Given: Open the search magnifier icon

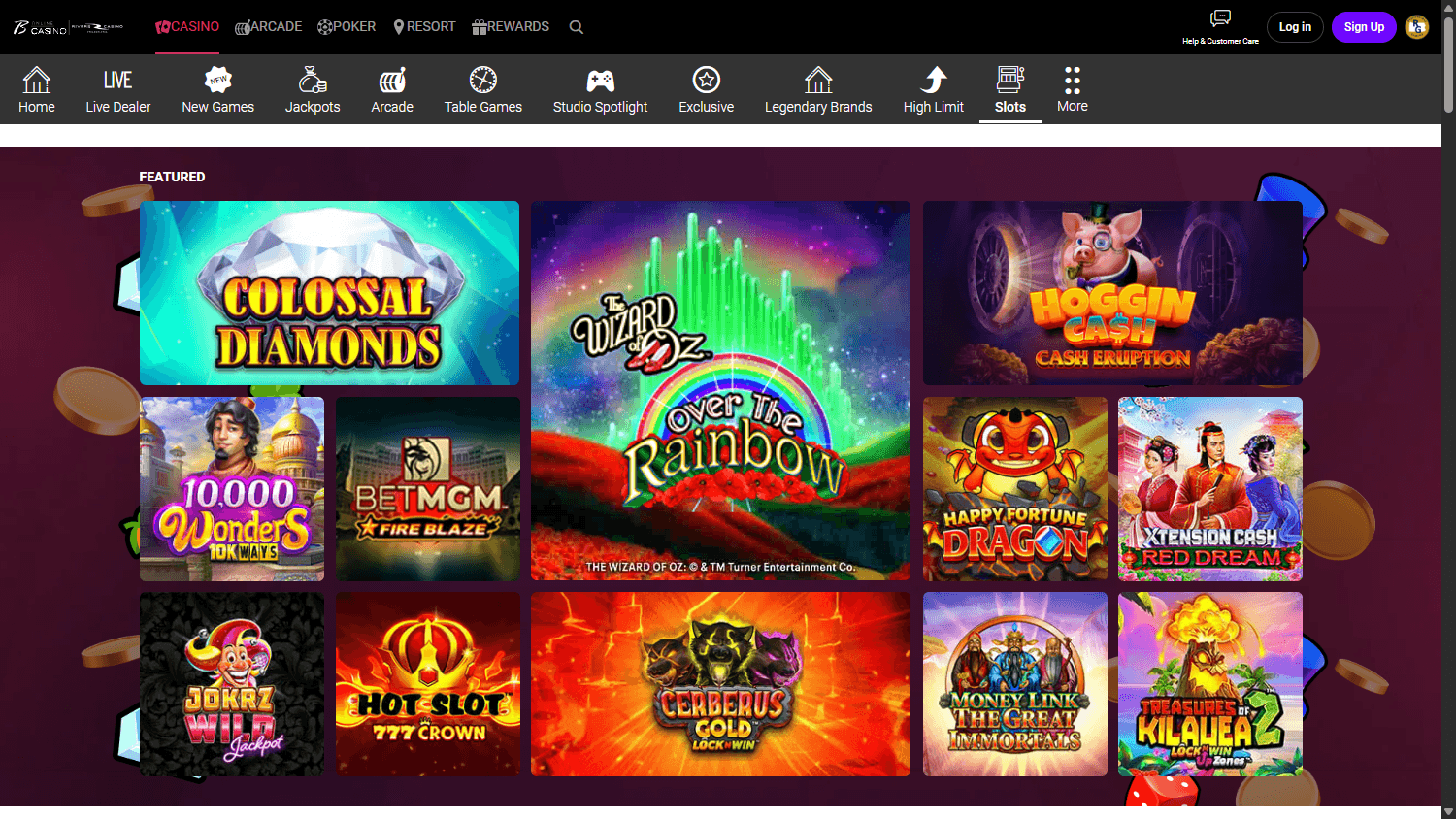Looking at the screenshot, I should point(576,26).
